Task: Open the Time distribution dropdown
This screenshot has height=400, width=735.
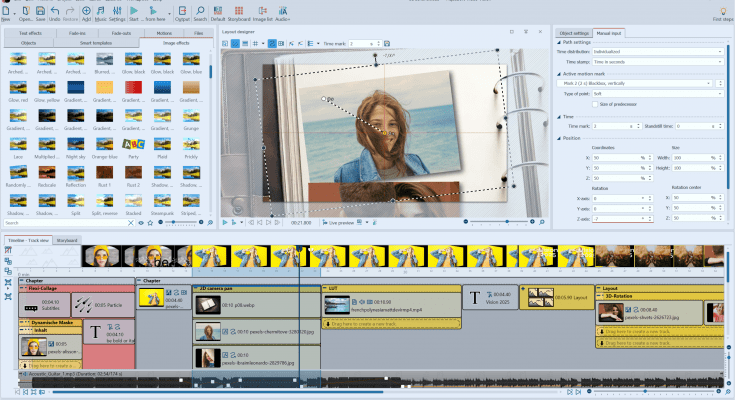Action: (x=658, y=52)
